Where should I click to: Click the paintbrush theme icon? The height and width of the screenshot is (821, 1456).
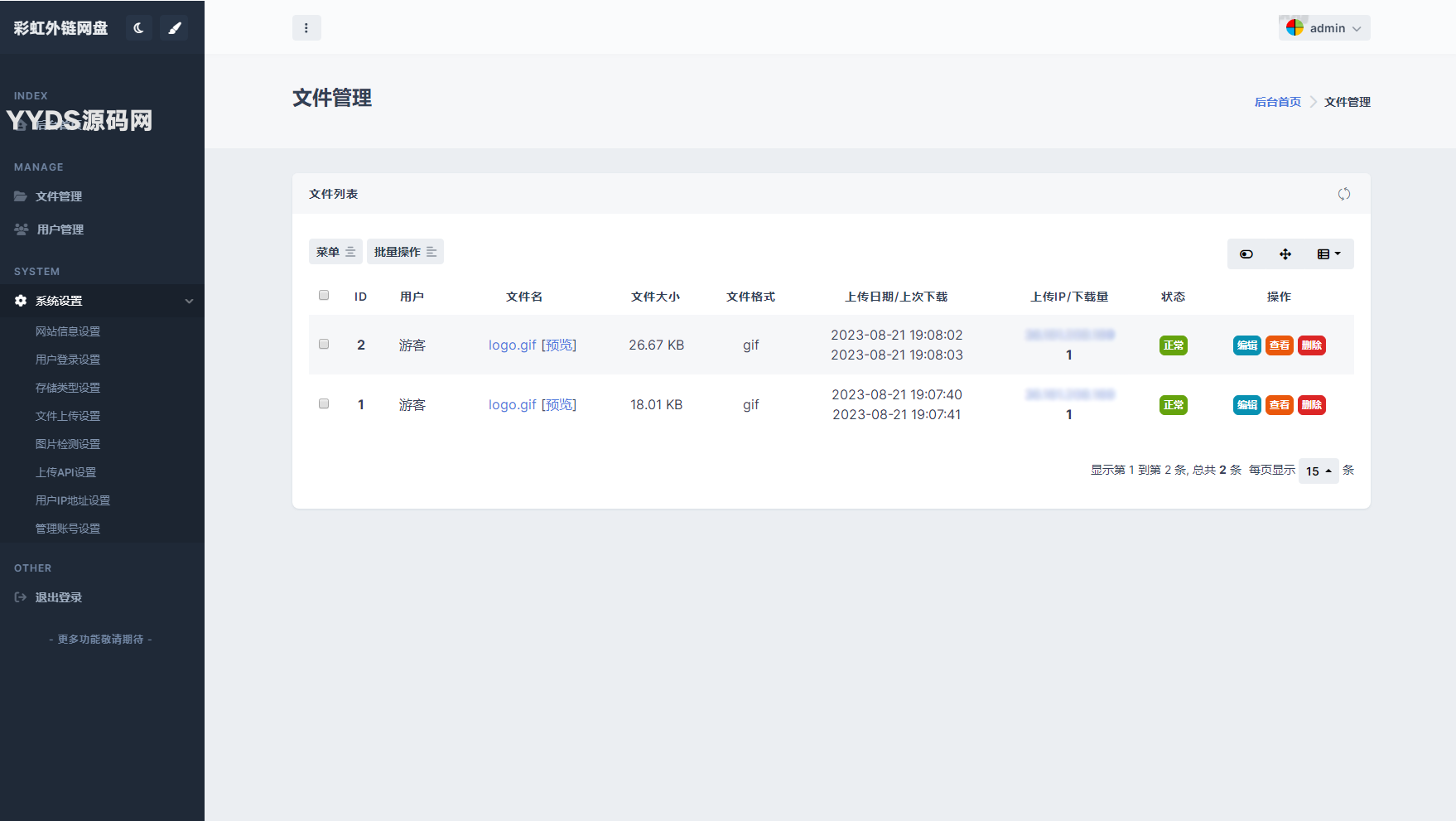[174, 28]
